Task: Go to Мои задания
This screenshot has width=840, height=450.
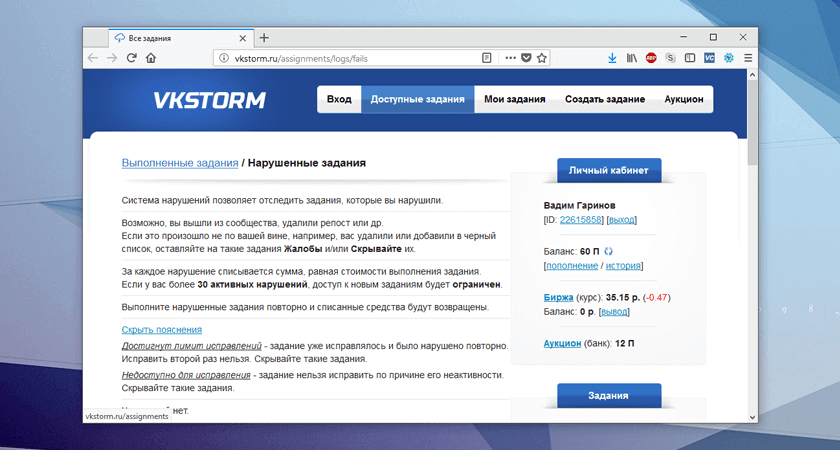Action: point(515,99)
